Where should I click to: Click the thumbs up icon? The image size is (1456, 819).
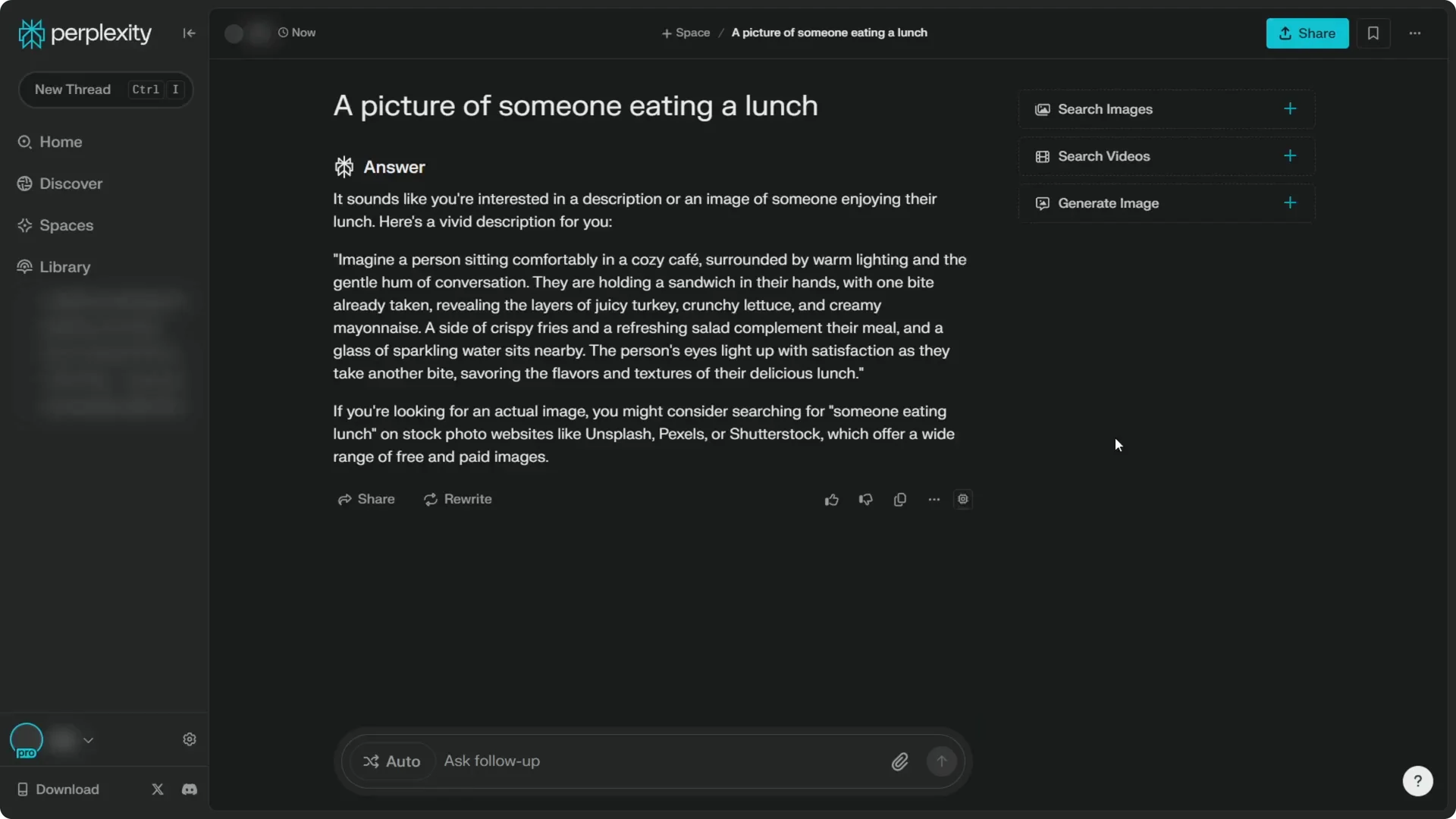pyautogui.click(x=832, y=500)
